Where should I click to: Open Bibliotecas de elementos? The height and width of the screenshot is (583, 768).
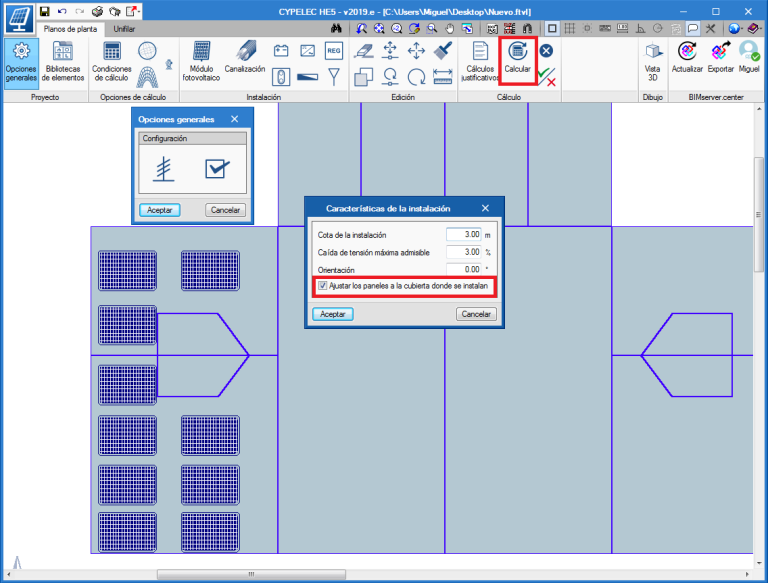[x=63, y=60]
